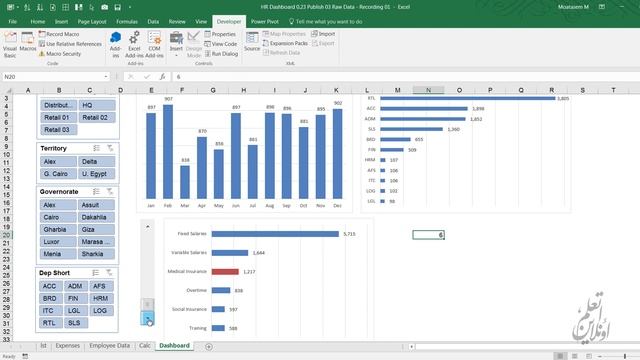640x360 pixels.
Task: Select cell N20
Action: point(428,235)
